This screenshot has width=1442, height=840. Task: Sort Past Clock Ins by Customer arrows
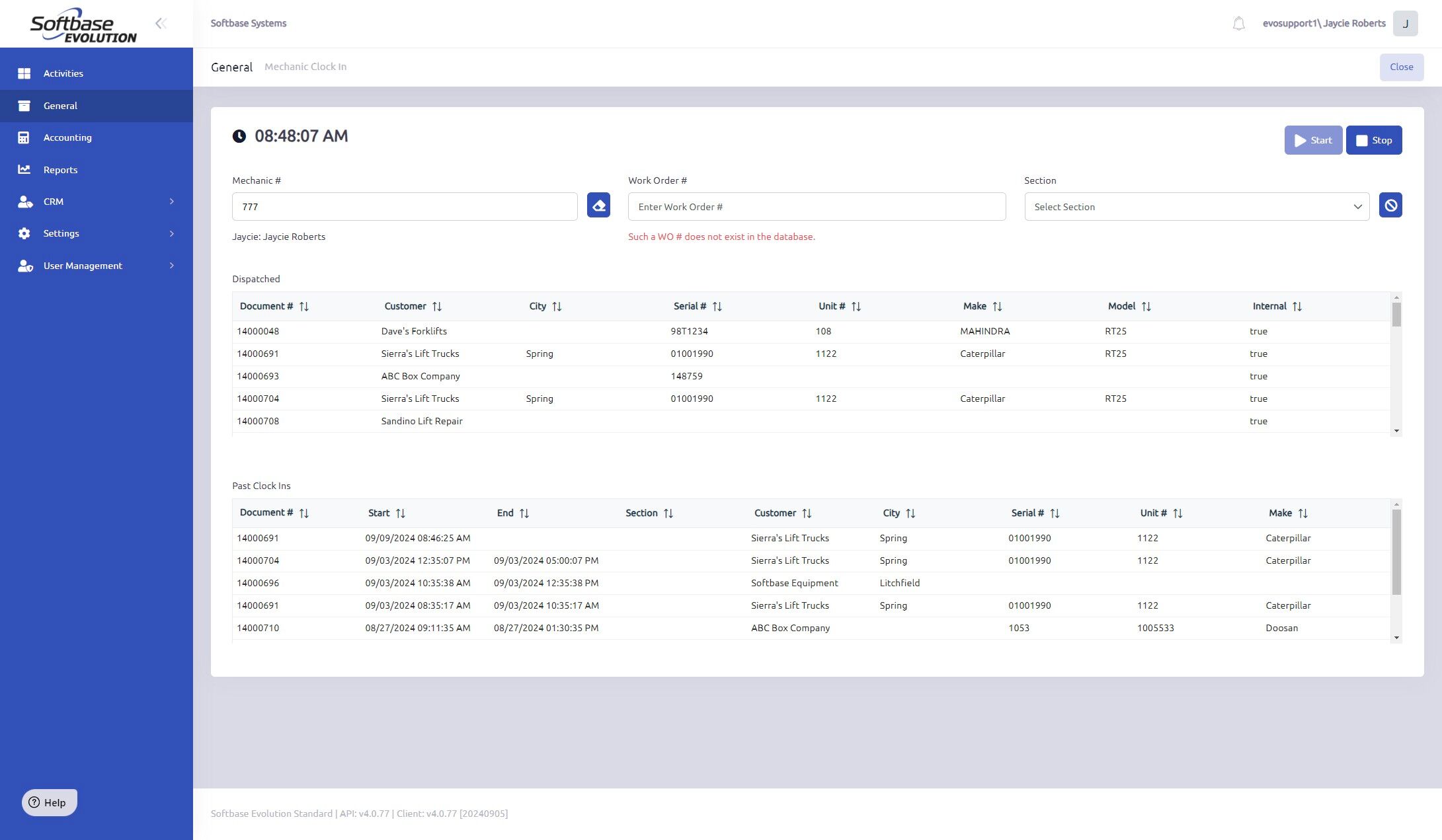[806, 514]
